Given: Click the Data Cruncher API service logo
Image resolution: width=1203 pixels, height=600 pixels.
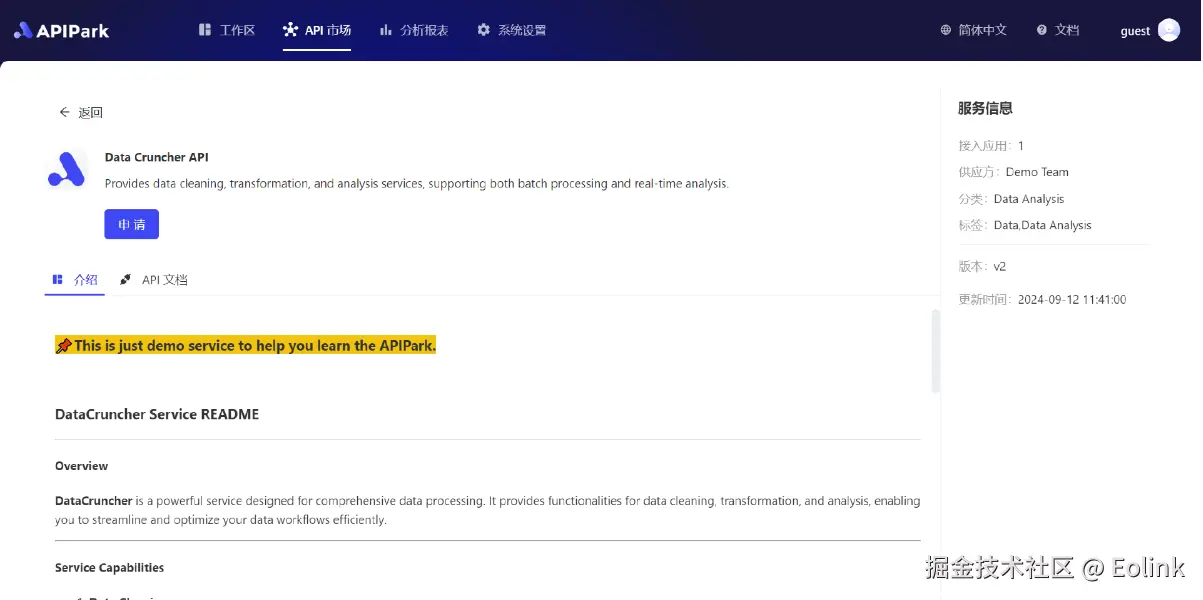Looking at the screenshot, I should pos(67,170).
